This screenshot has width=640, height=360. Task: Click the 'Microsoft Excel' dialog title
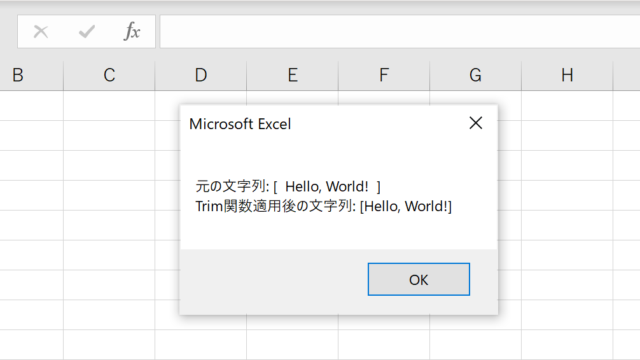click(x=240, y=124)
